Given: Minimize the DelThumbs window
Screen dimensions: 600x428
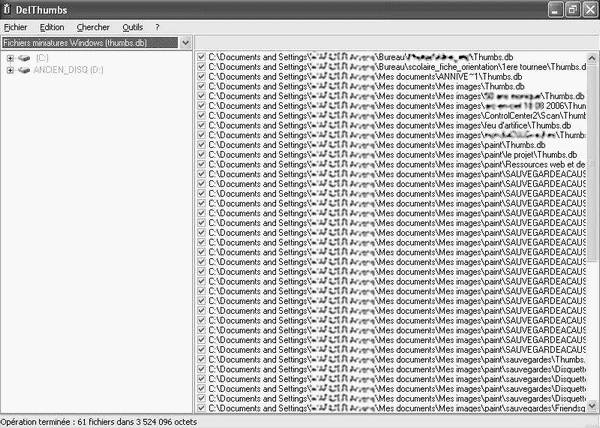Looking at the screenshot, I should [x=556, y=10].
